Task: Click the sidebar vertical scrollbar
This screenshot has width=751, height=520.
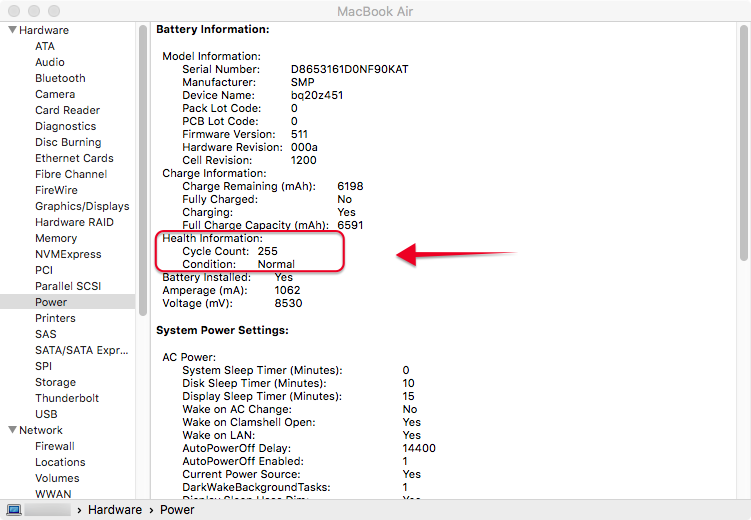Action: (143, 171)
